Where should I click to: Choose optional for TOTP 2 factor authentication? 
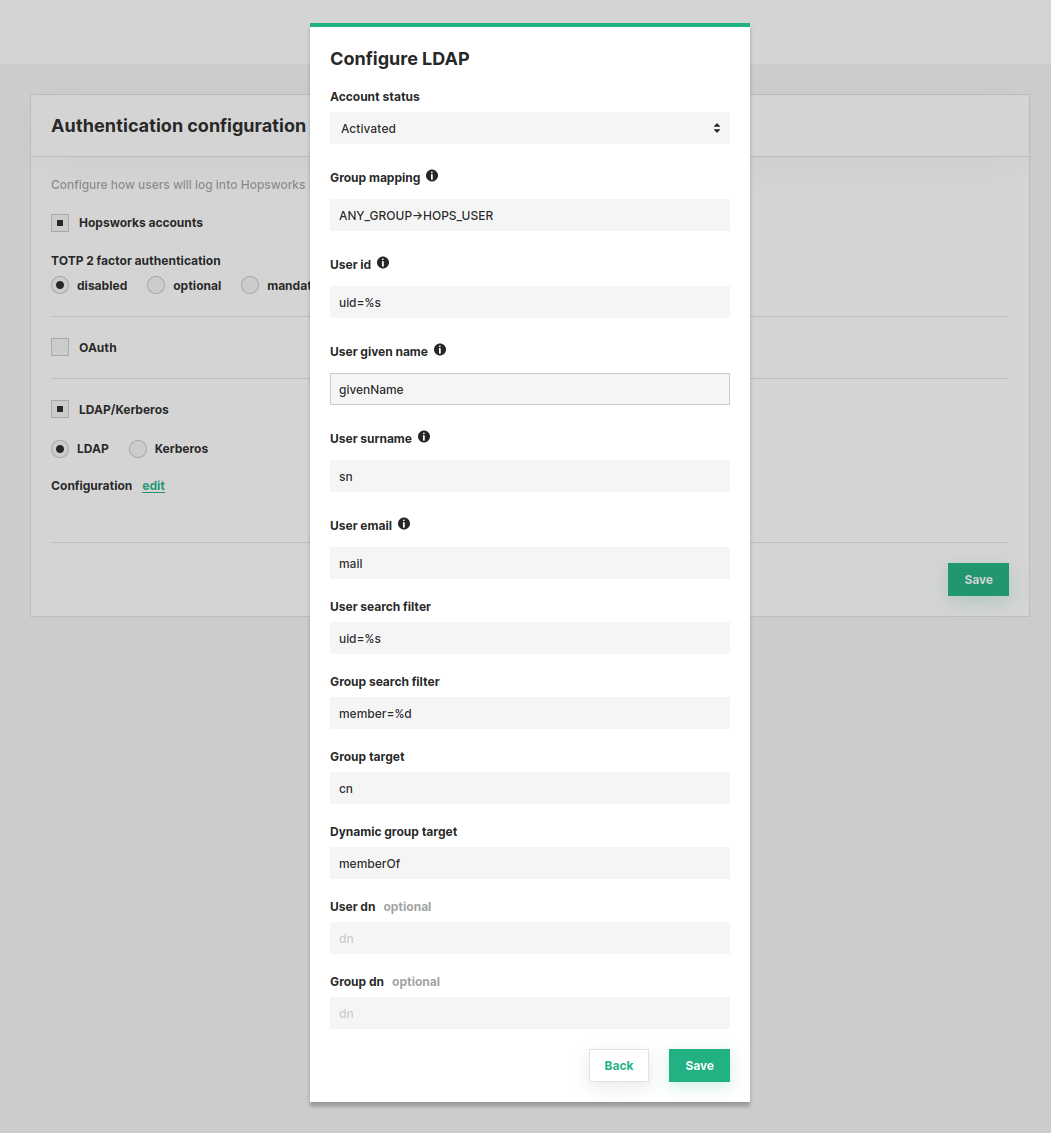pos(156,285)
